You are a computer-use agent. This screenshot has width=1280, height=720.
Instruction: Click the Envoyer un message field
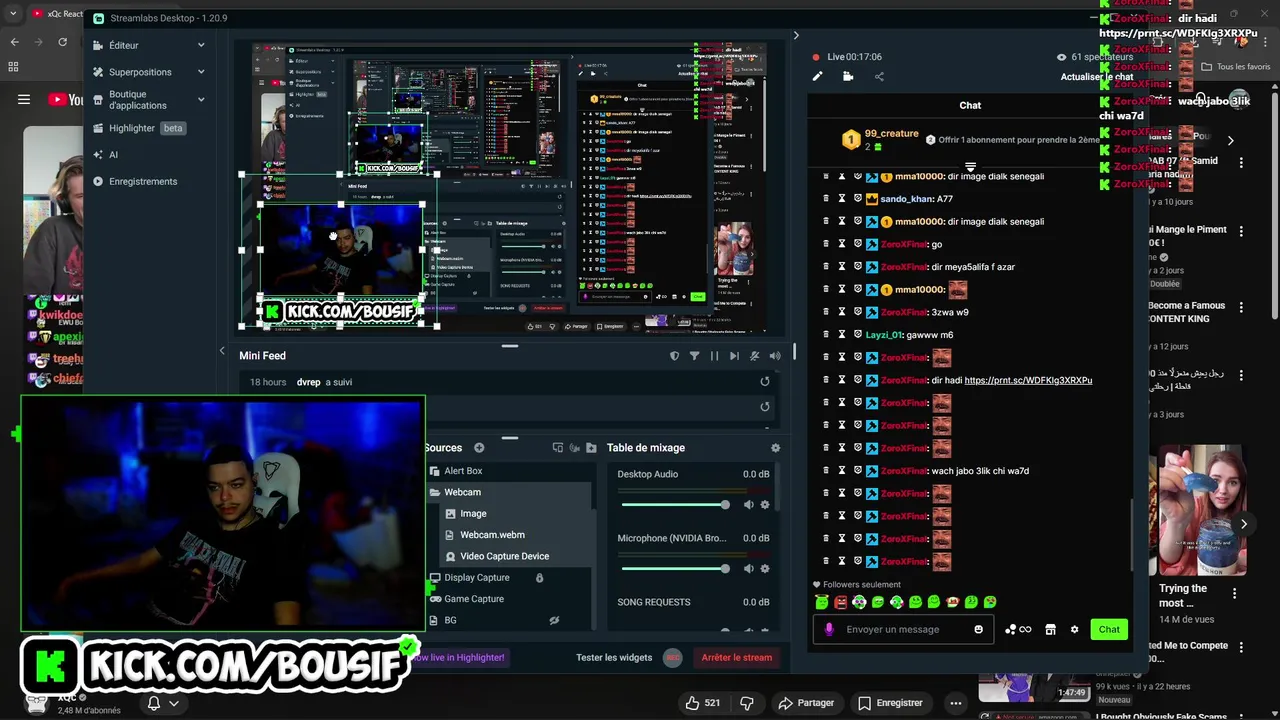[x=905, y=629]
